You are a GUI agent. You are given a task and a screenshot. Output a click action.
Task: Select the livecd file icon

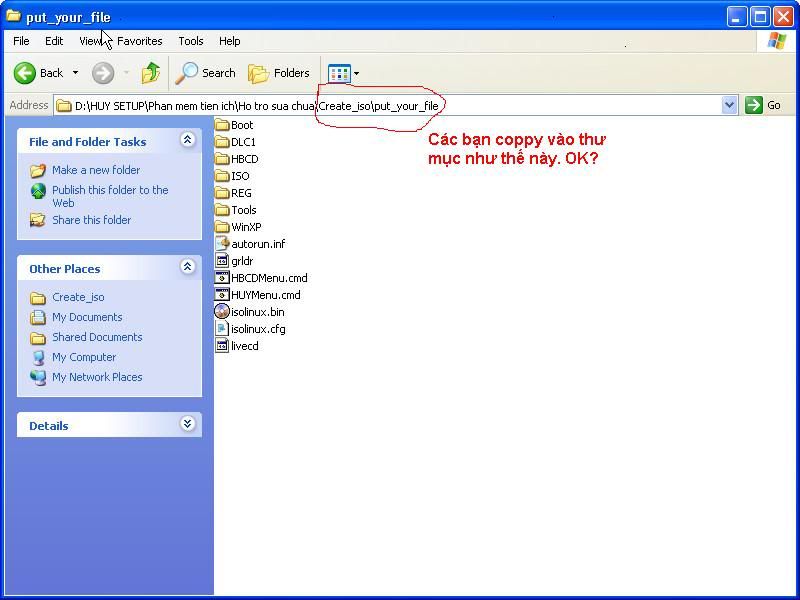pyautogui.click(x=222, y=345)
